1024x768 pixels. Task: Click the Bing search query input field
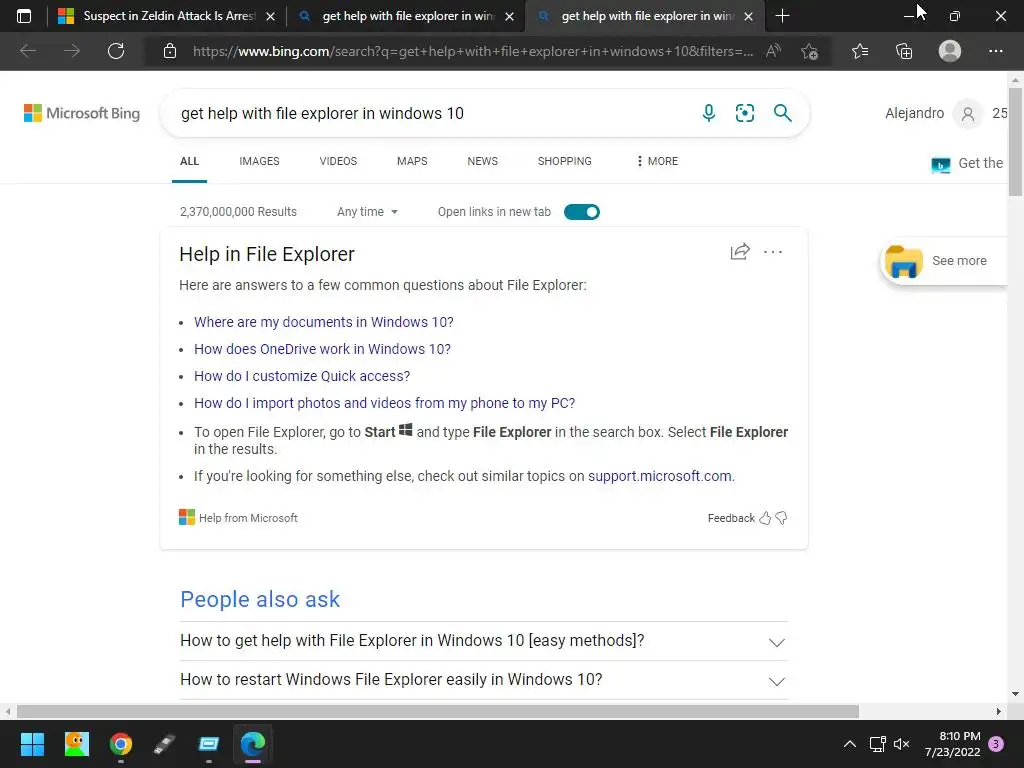[x=431, y=113]
